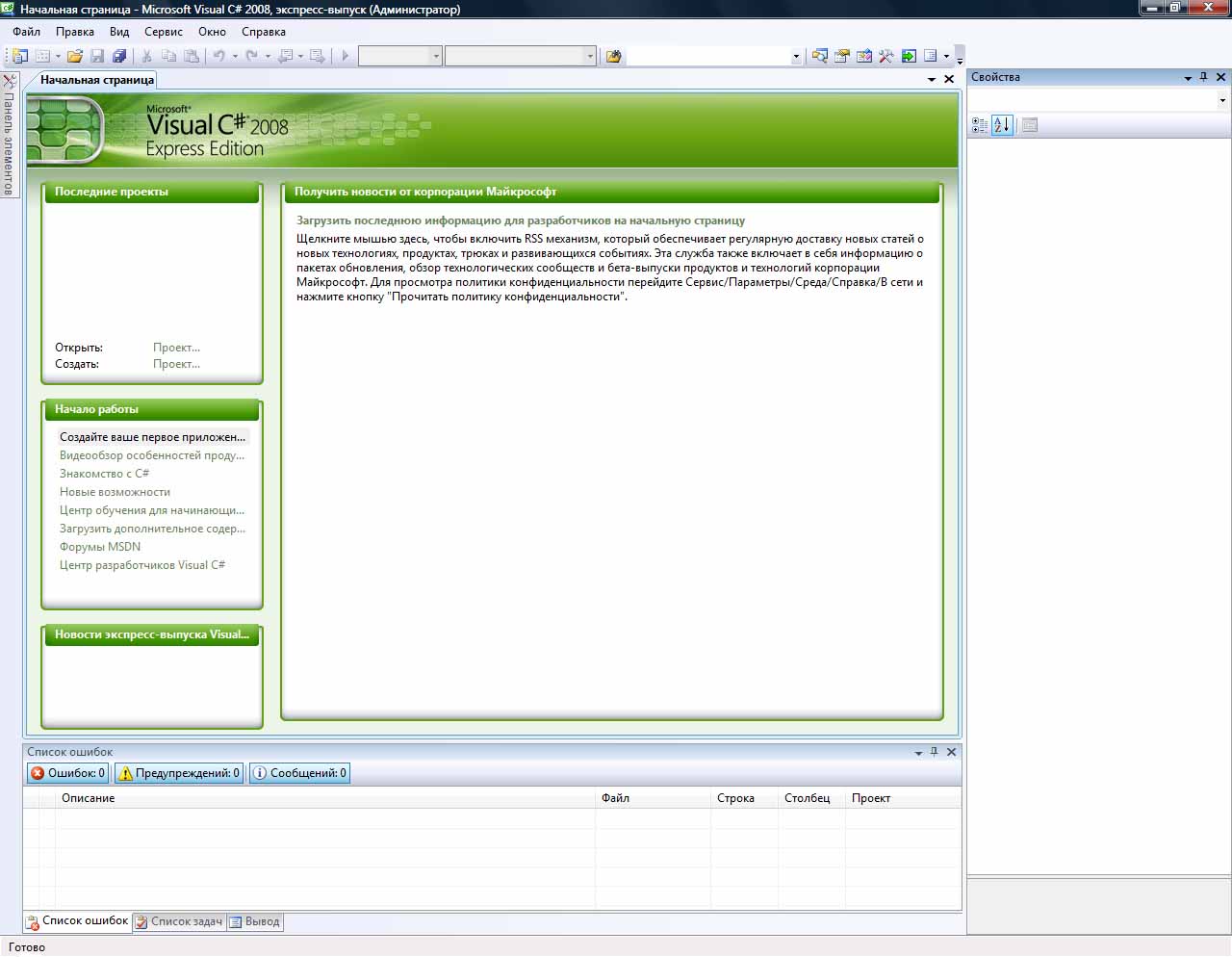Image resolution: width=1232 pixels, height=957 pixels.
Task: Open the Центр разработчиков Visual C# link
Action: (x=142, y=565)
